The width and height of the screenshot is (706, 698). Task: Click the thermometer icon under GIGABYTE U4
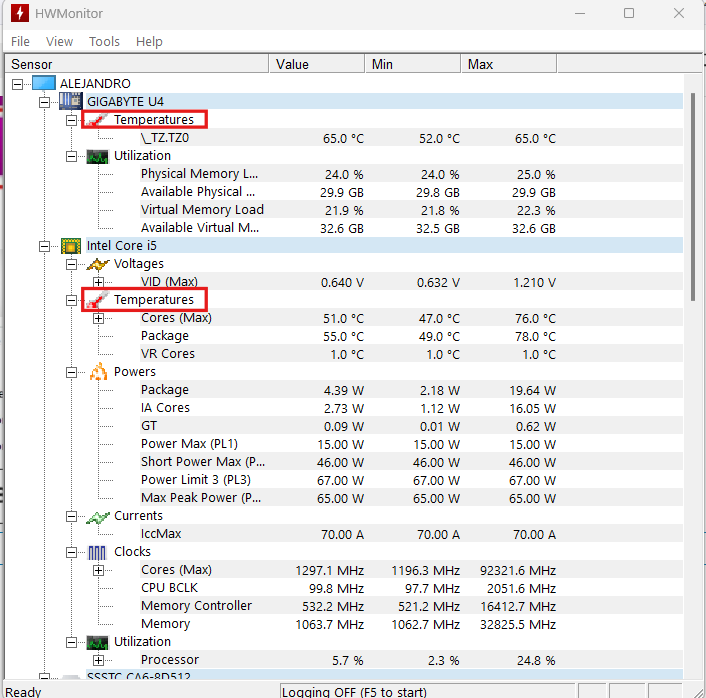click(97, 120)
